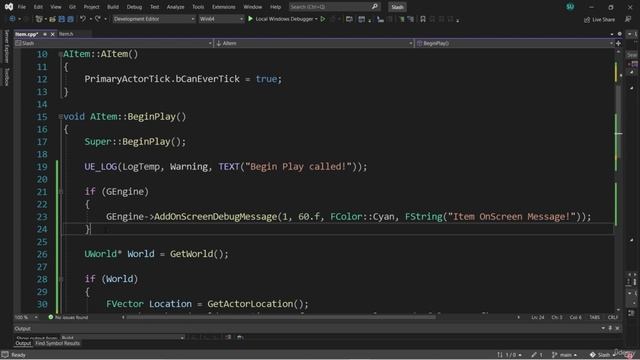This screenshot has width=640, height=360.
Task: Click the navigate backward icon
Action: point(12,19)
